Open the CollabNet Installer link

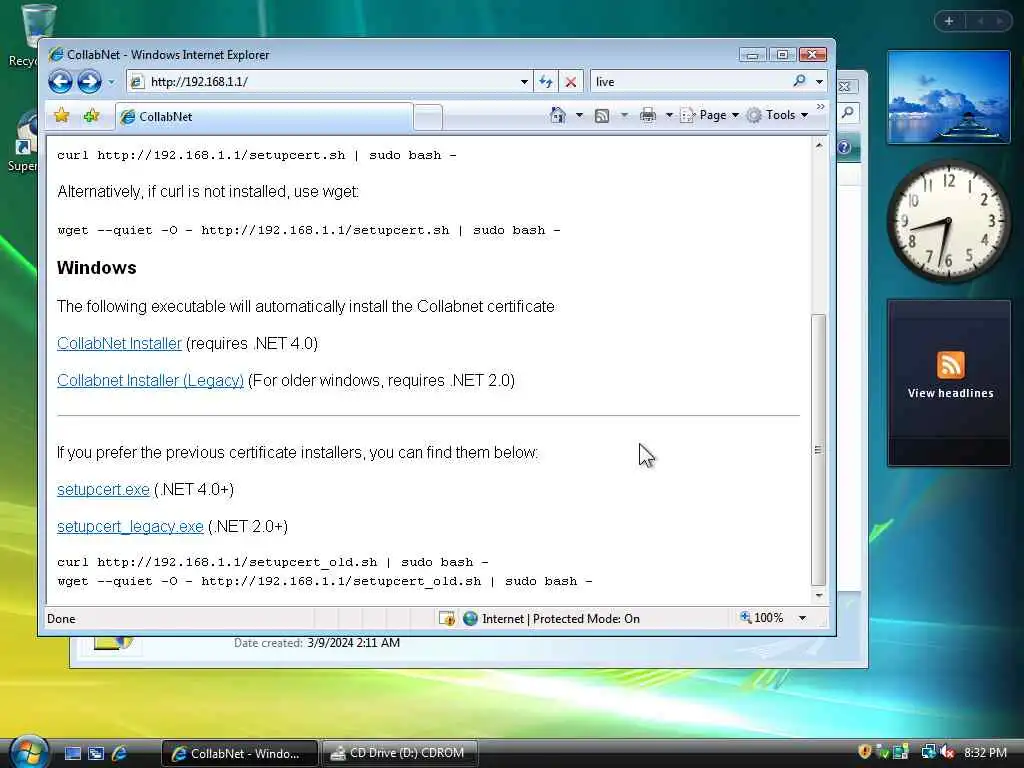click(x=119, y=344)
